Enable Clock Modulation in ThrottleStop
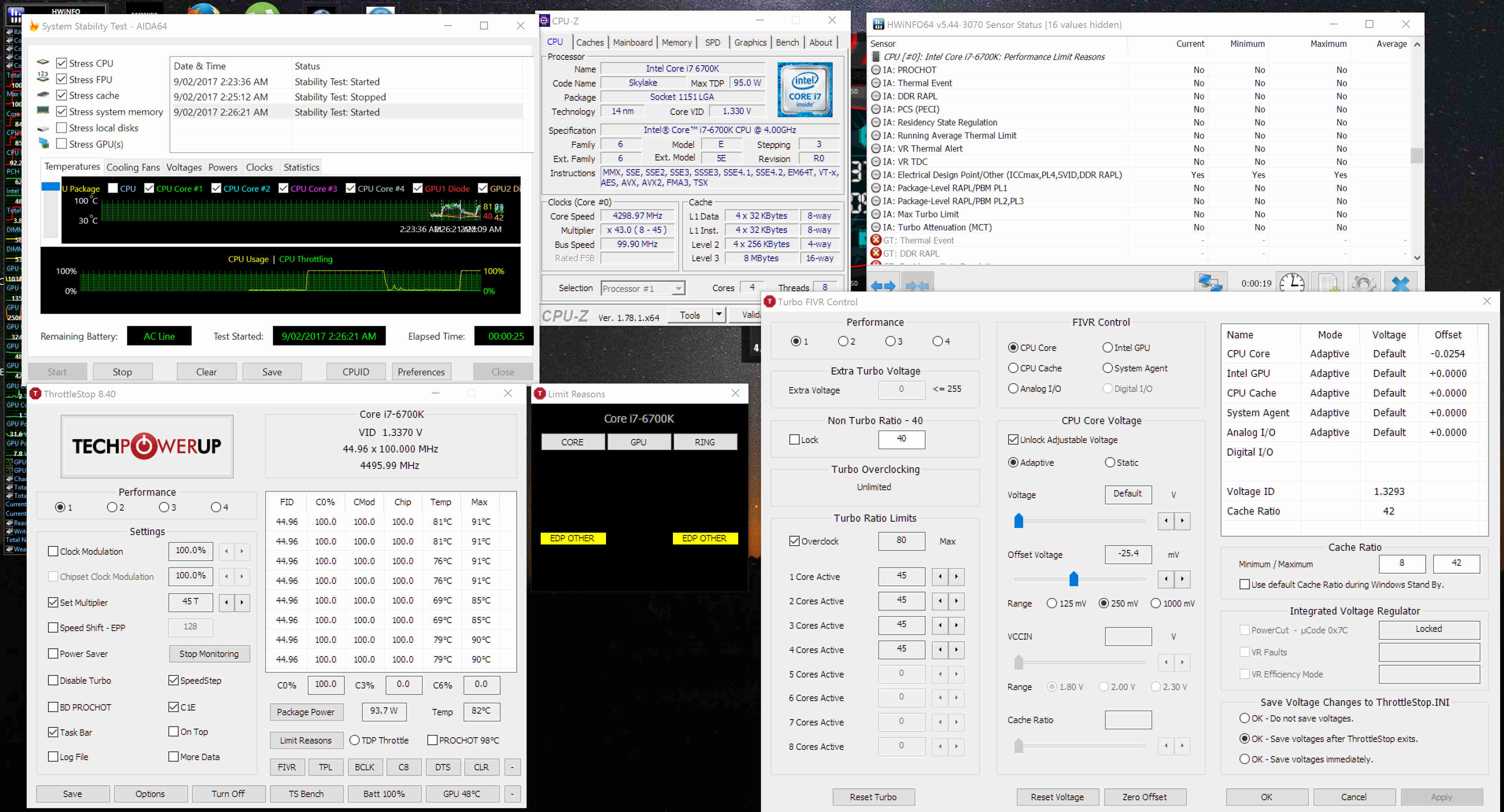 [x=53, y=551]
